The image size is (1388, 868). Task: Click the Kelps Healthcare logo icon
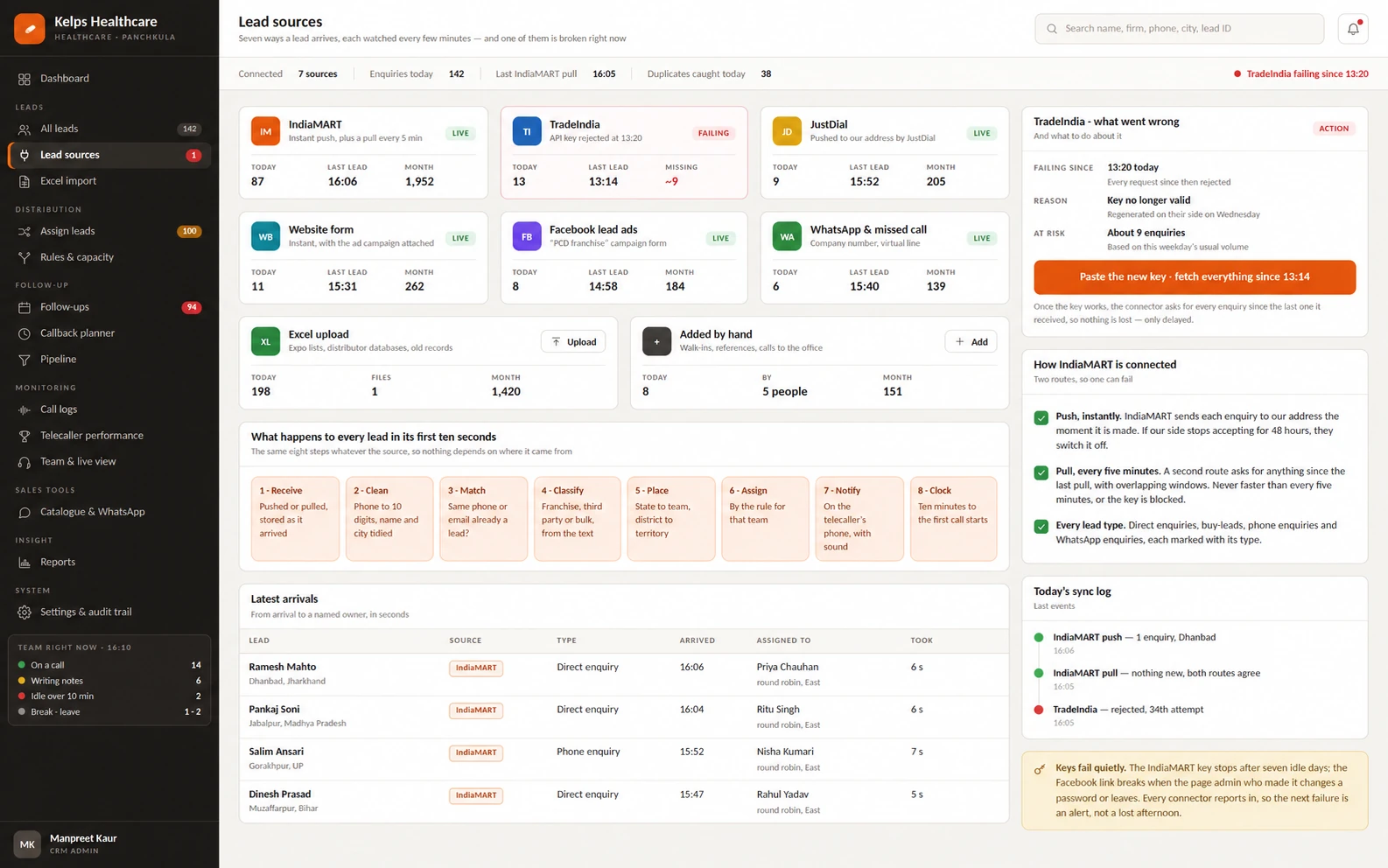[30, 29]
